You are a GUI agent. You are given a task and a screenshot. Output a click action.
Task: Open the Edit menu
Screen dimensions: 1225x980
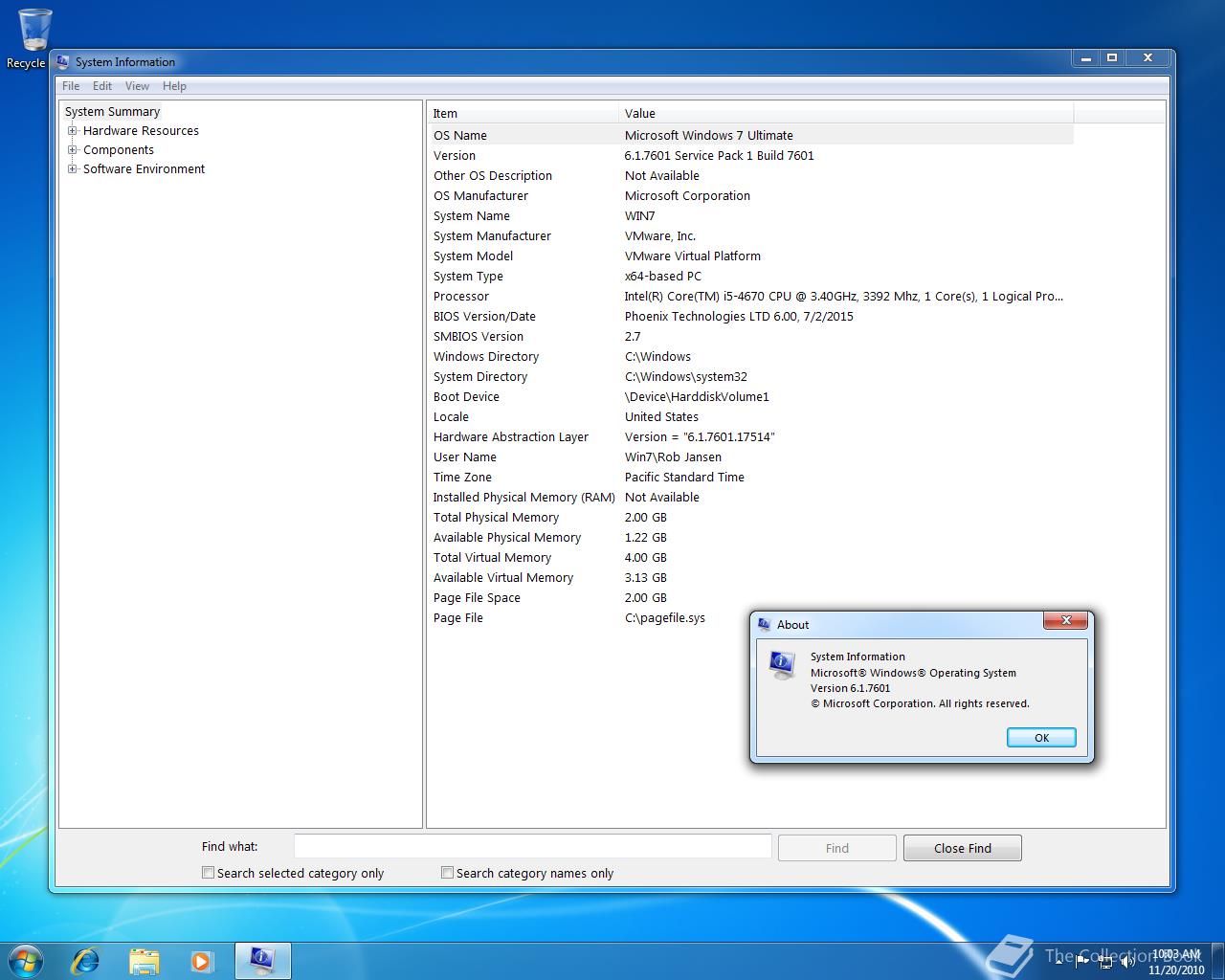102,86
